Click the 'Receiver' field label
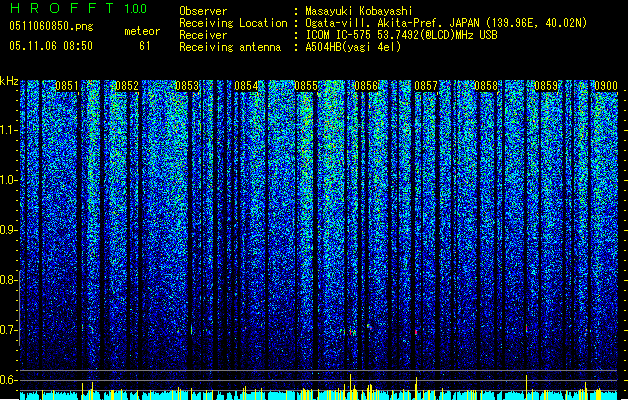Screen dimensions: 629x400 (x=203, y=35)
